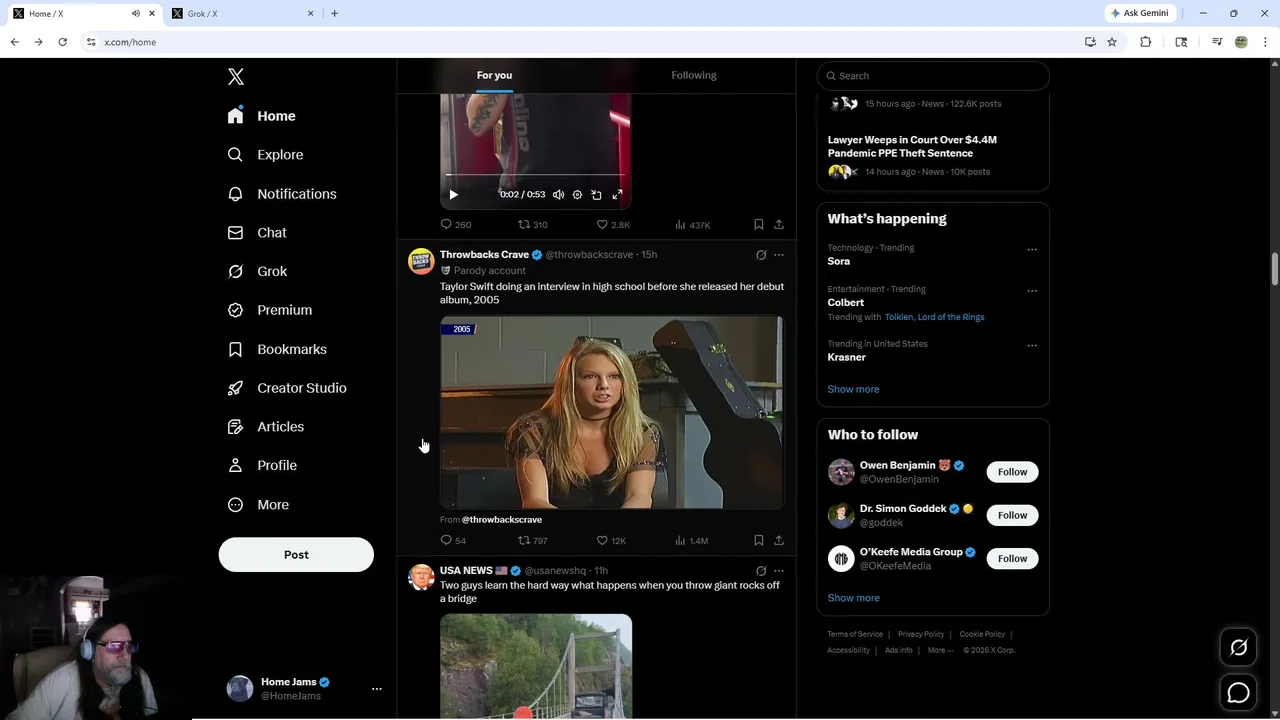
Task: Open Home in the sidebar
Action: (262, 116)
